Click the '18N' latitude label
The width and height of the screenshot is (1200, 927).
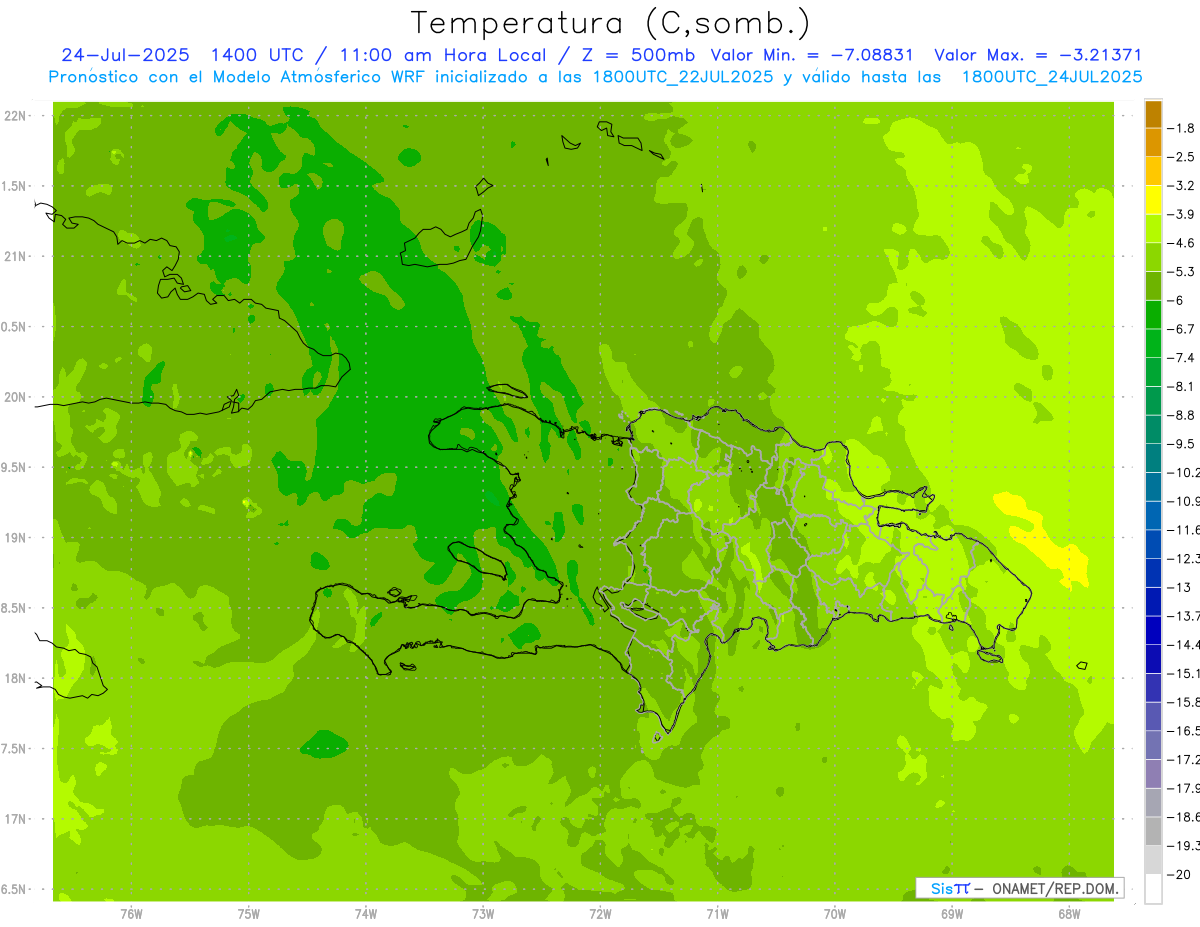tap(16, 678)
